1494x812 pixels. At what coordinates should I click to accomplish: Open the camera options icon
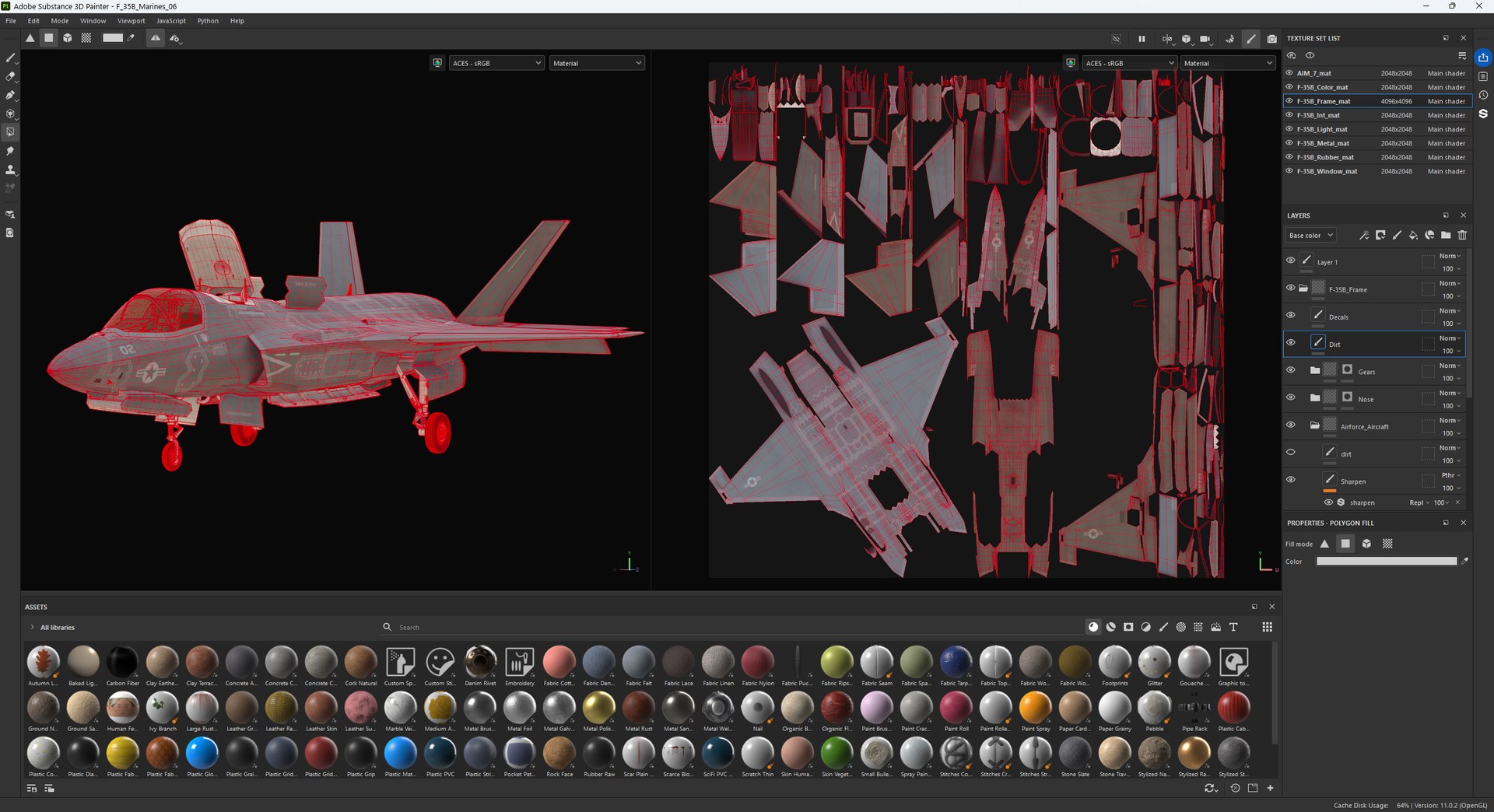click(1205, 39)
